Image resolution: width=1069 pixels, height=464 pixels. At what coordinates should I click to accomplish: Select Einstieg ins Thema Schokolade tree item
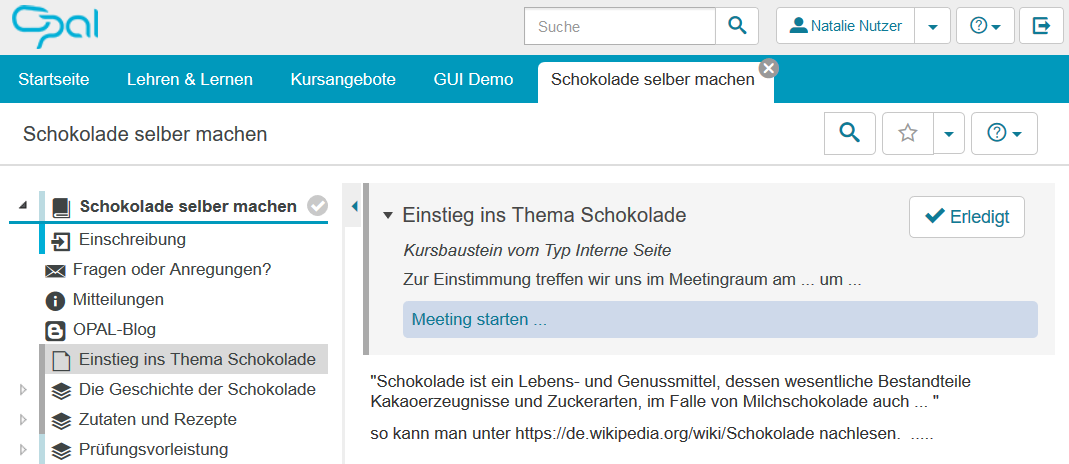pyautogui.click(x=197, y=359)
